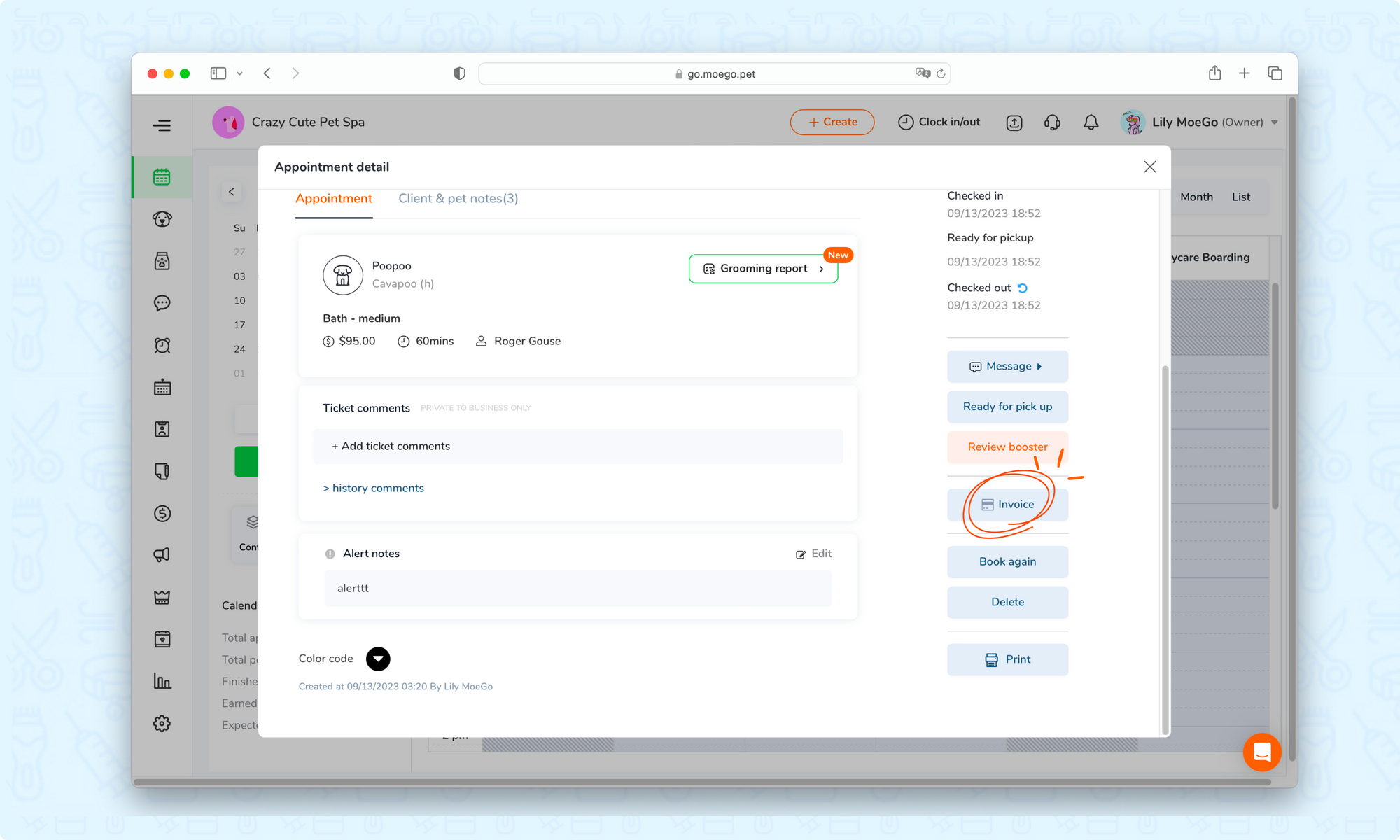
Task: Open the bar chart reports sidebar icon
Action: 162,681
